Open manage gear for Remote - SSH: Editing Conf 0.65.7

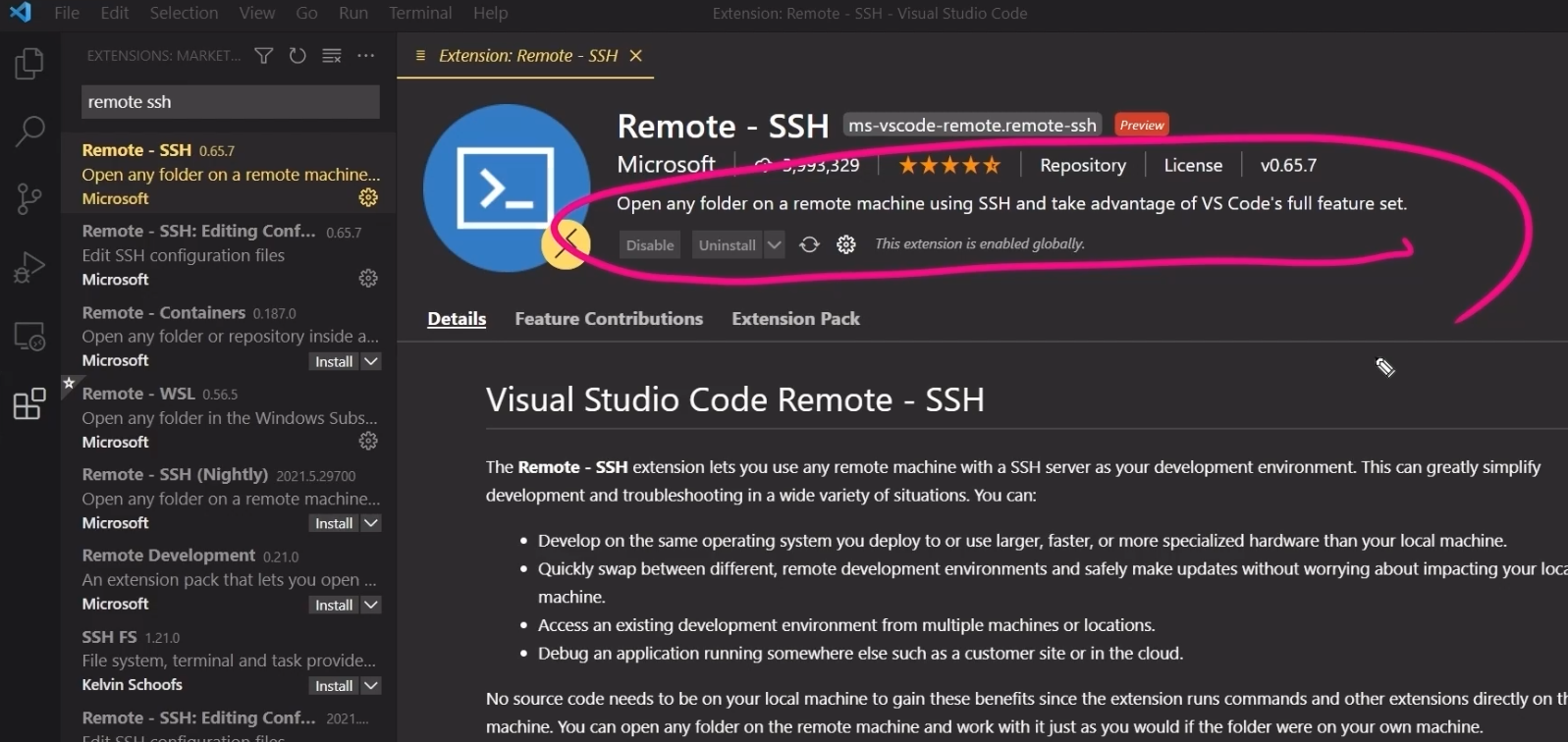368,279
